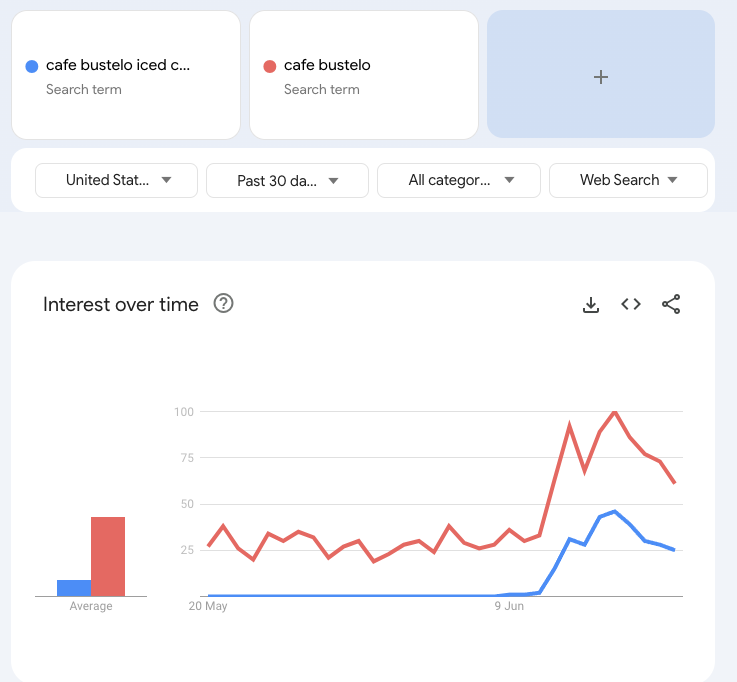Click the blue dot for iced coffee term
This screenshot has height=682, width=737.
point(32,66)
